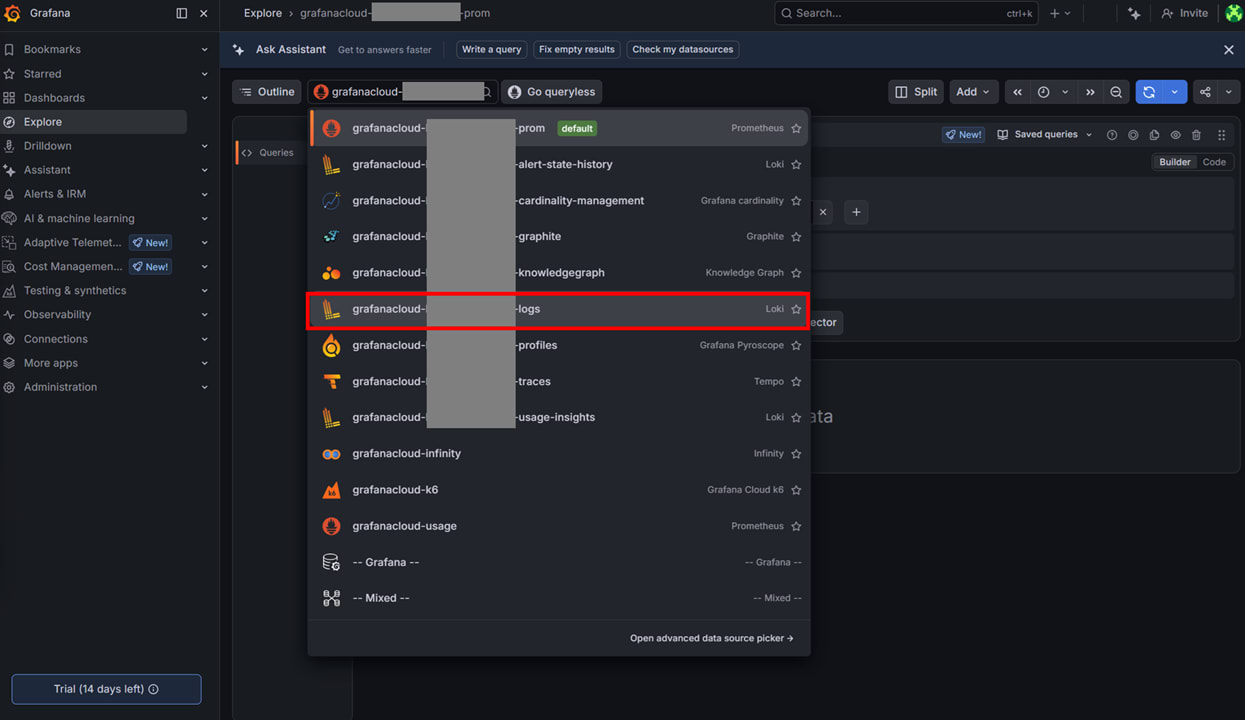Dock the sidebar menu panel icon
Screen dimensions: 1245x720
181,13
